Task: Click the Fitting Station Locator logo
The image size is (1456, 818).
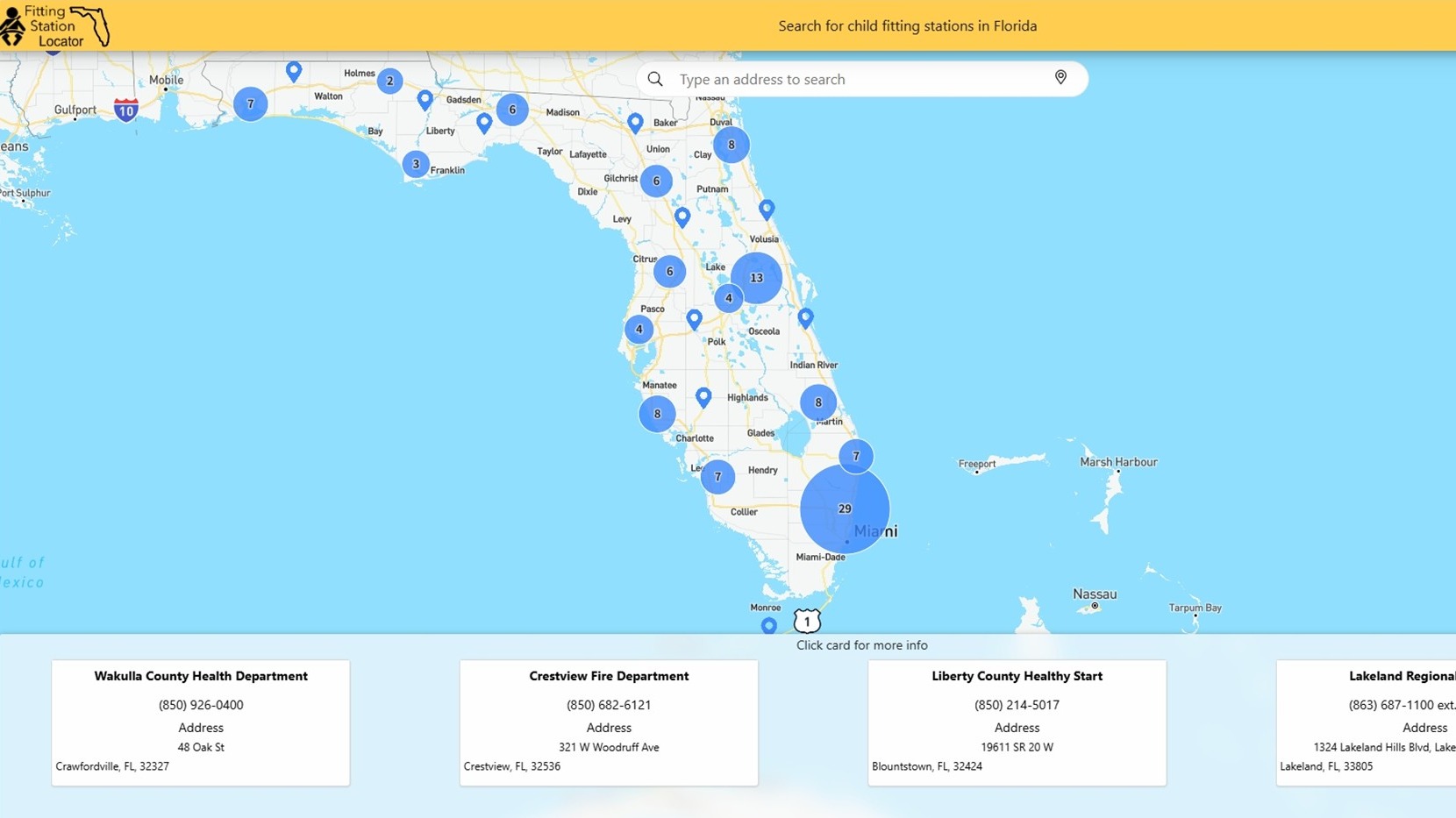Action: point(55,26)
